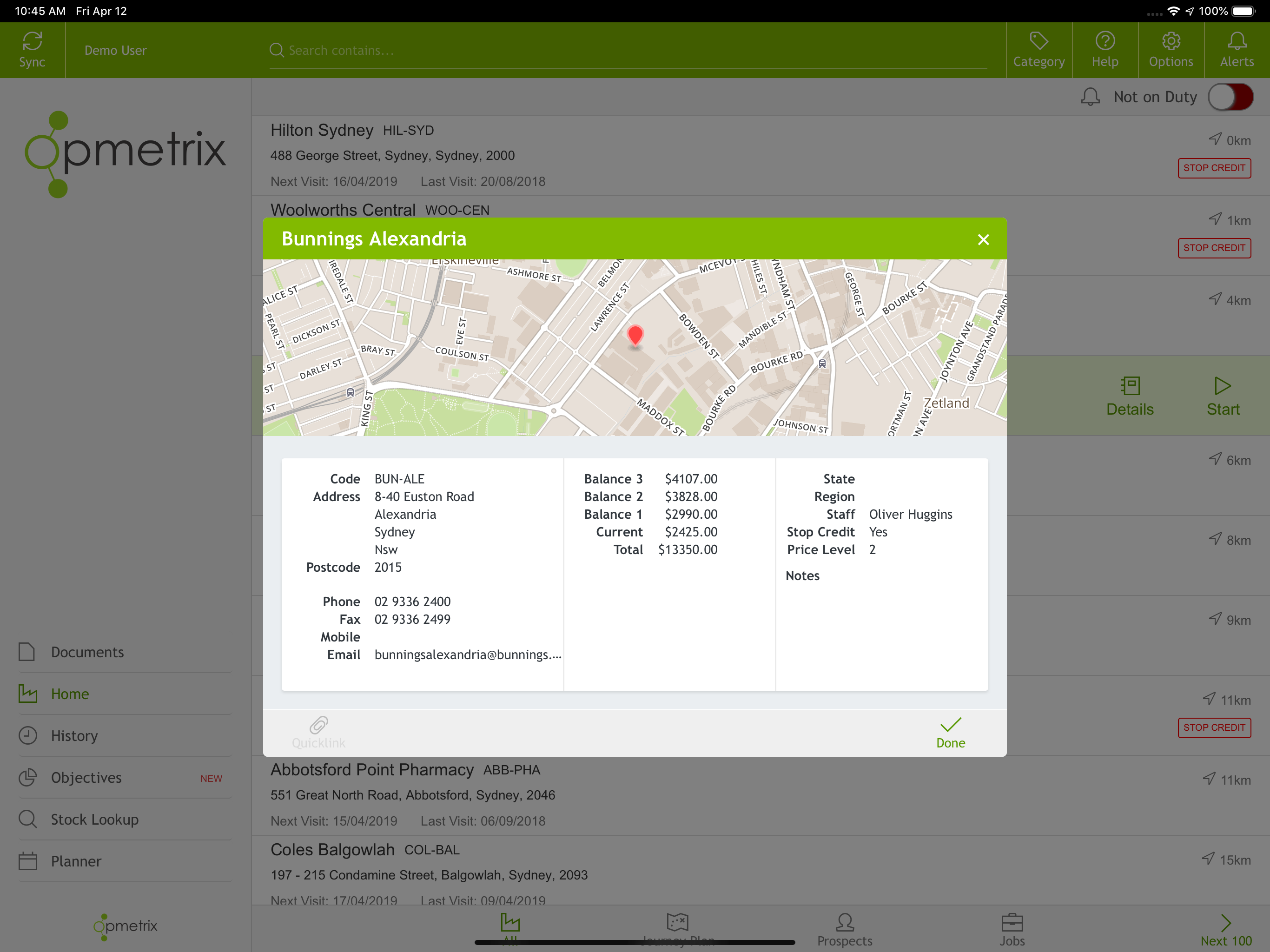Image resolution: width=1270 pixels, height=952 pixels.
Task: Click the battery indicator in status bar
Action: [1244, 11]
